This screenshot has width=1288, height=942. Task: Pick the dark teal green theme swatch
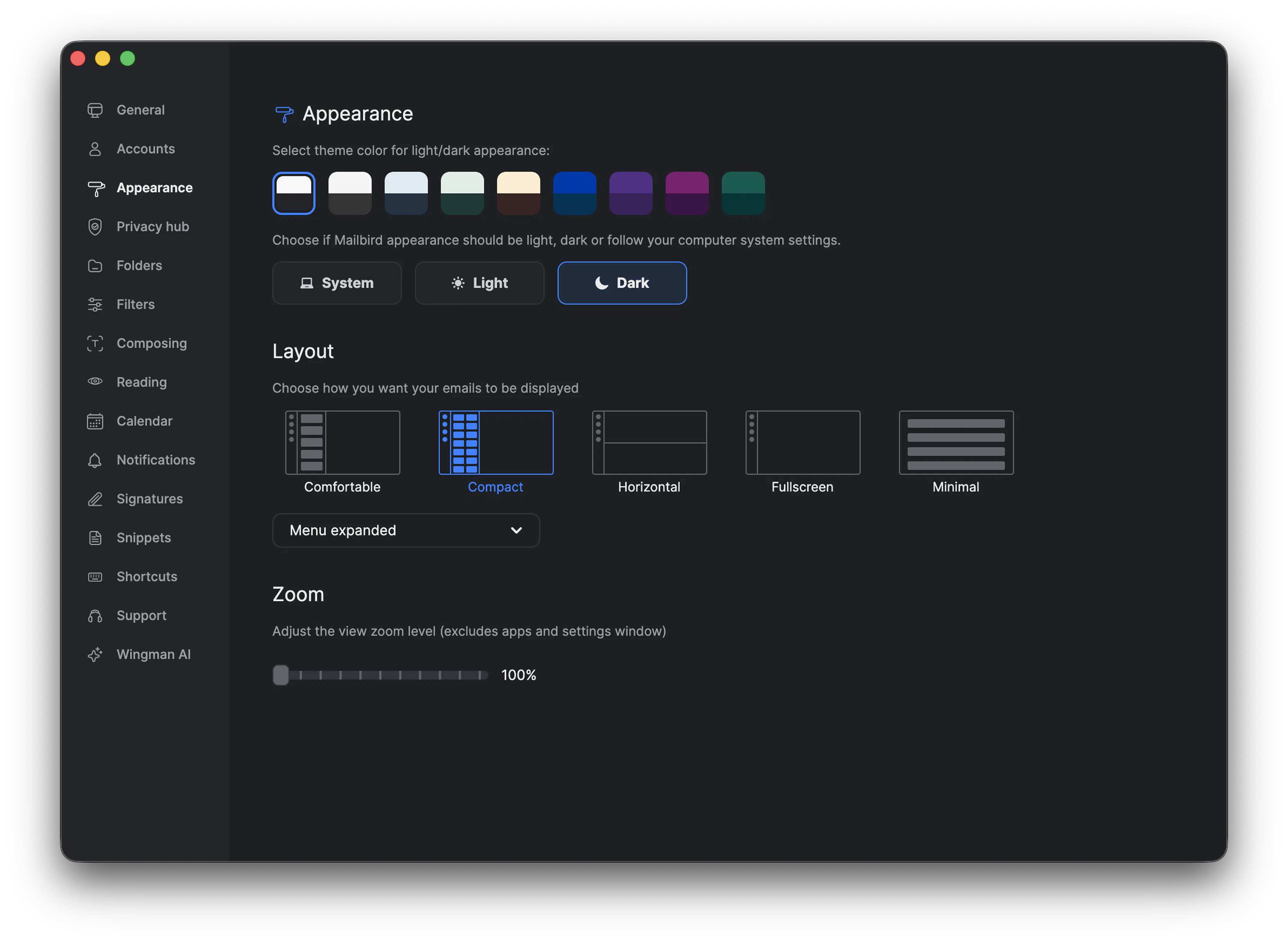pyautogui.click(x=743, y=193)
